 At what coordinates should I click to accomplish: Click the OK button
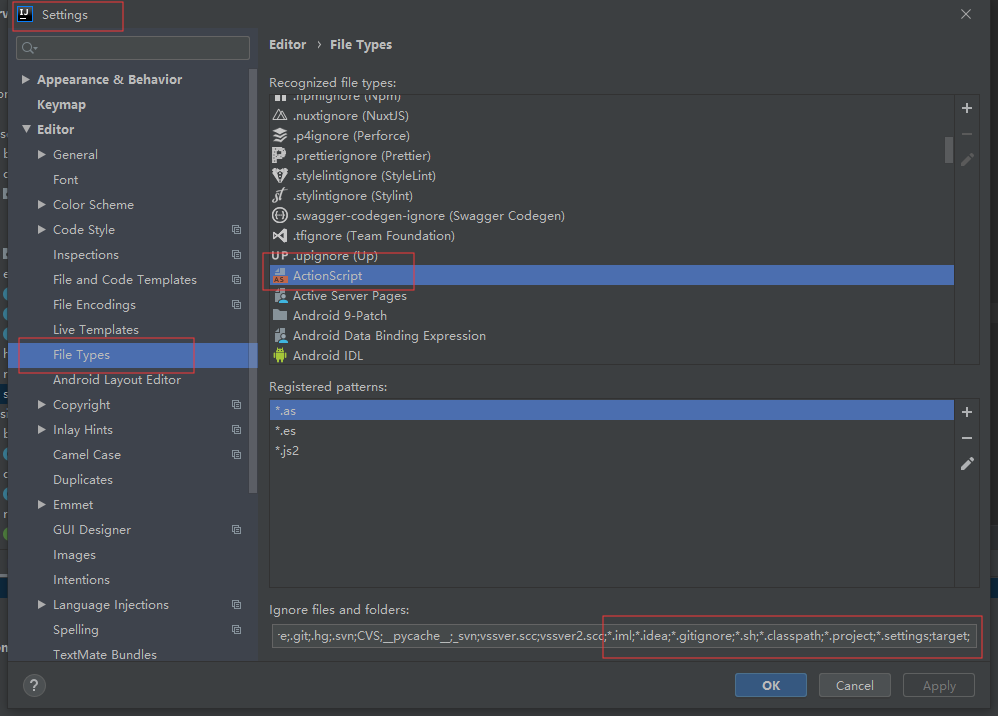point(771,685)
